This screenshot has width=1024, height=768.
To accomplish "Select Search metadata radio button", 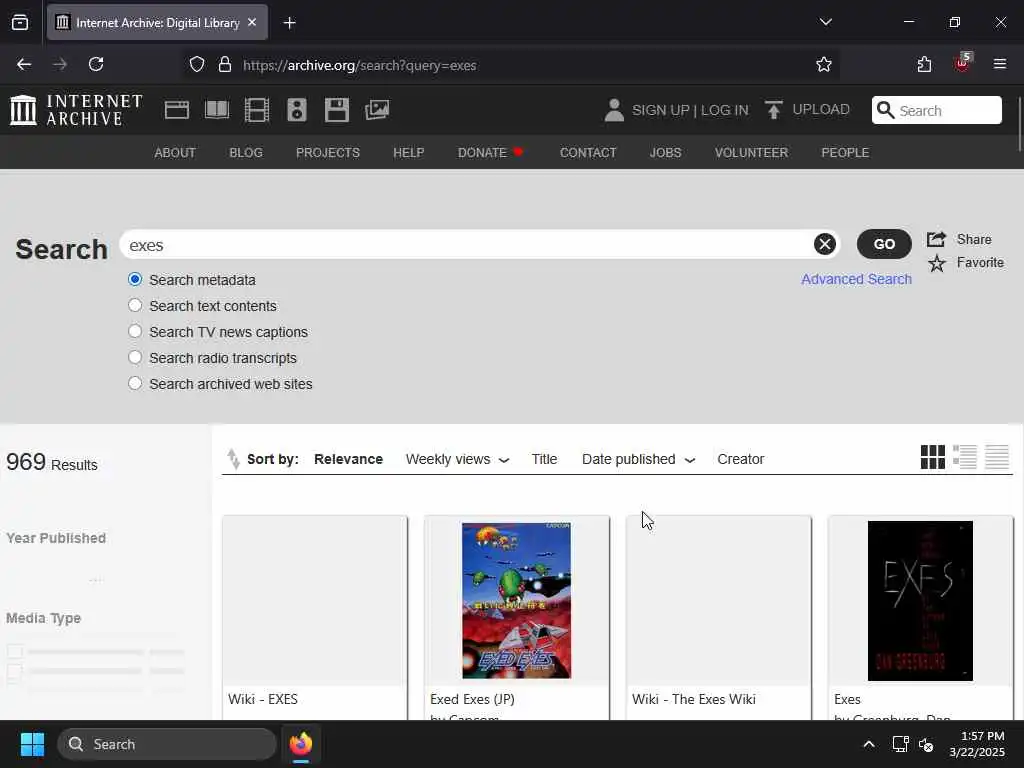I will [135, 280].
